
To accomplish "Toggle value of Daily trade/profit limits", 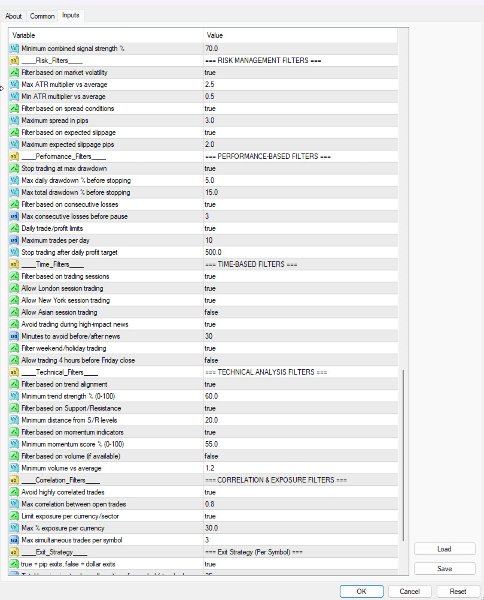I will click(210, 228).
